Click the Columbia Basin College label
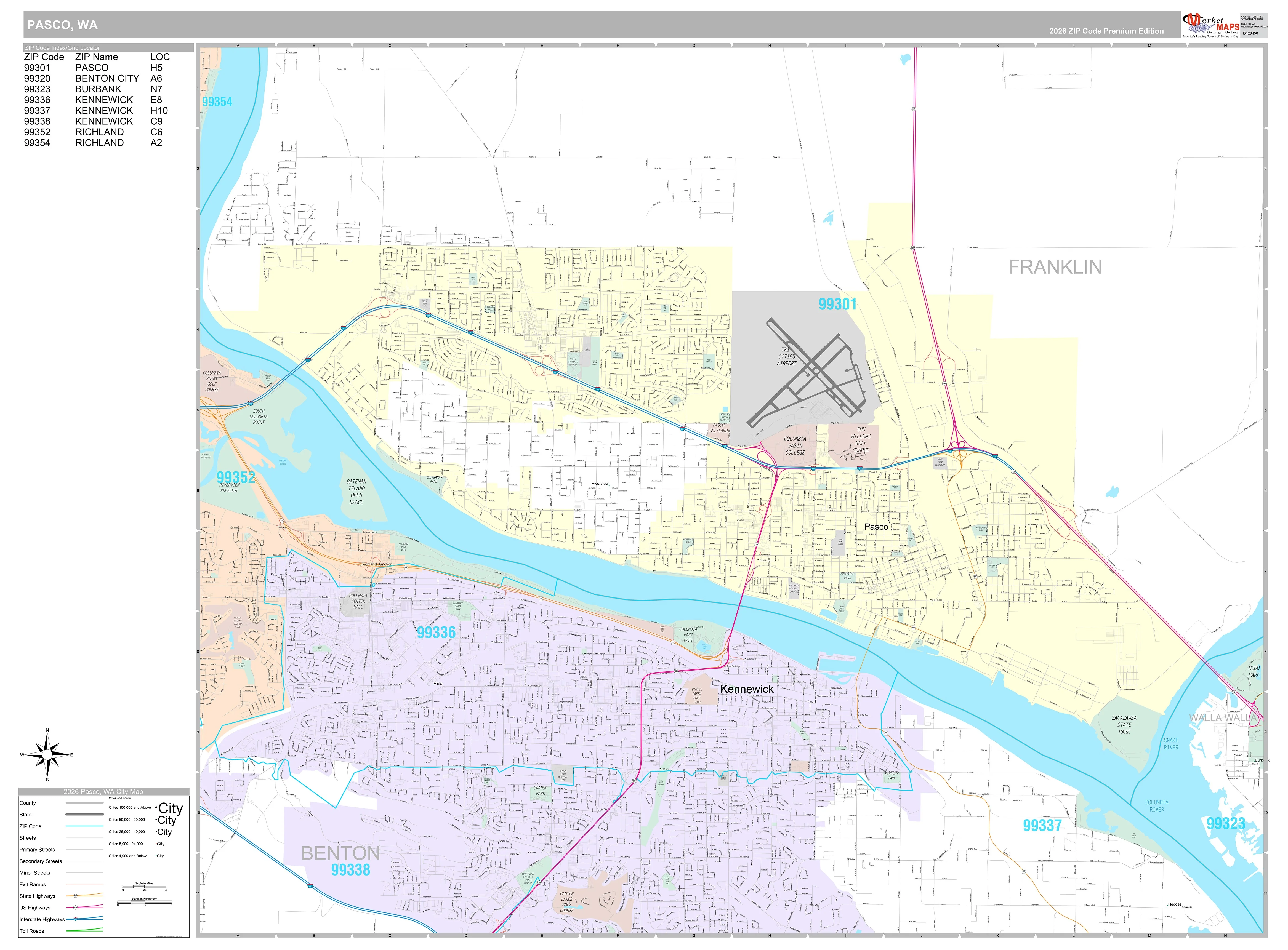Image resolution: width=1288 pixels, height=950 pixels. [x=795, y=446]
